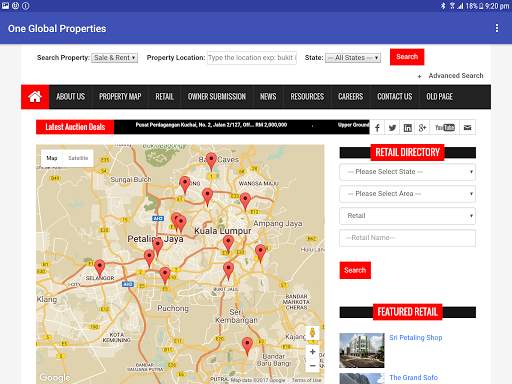Open the News menu item
This screenshot has width=512, height=384.
tap(268, 97)
